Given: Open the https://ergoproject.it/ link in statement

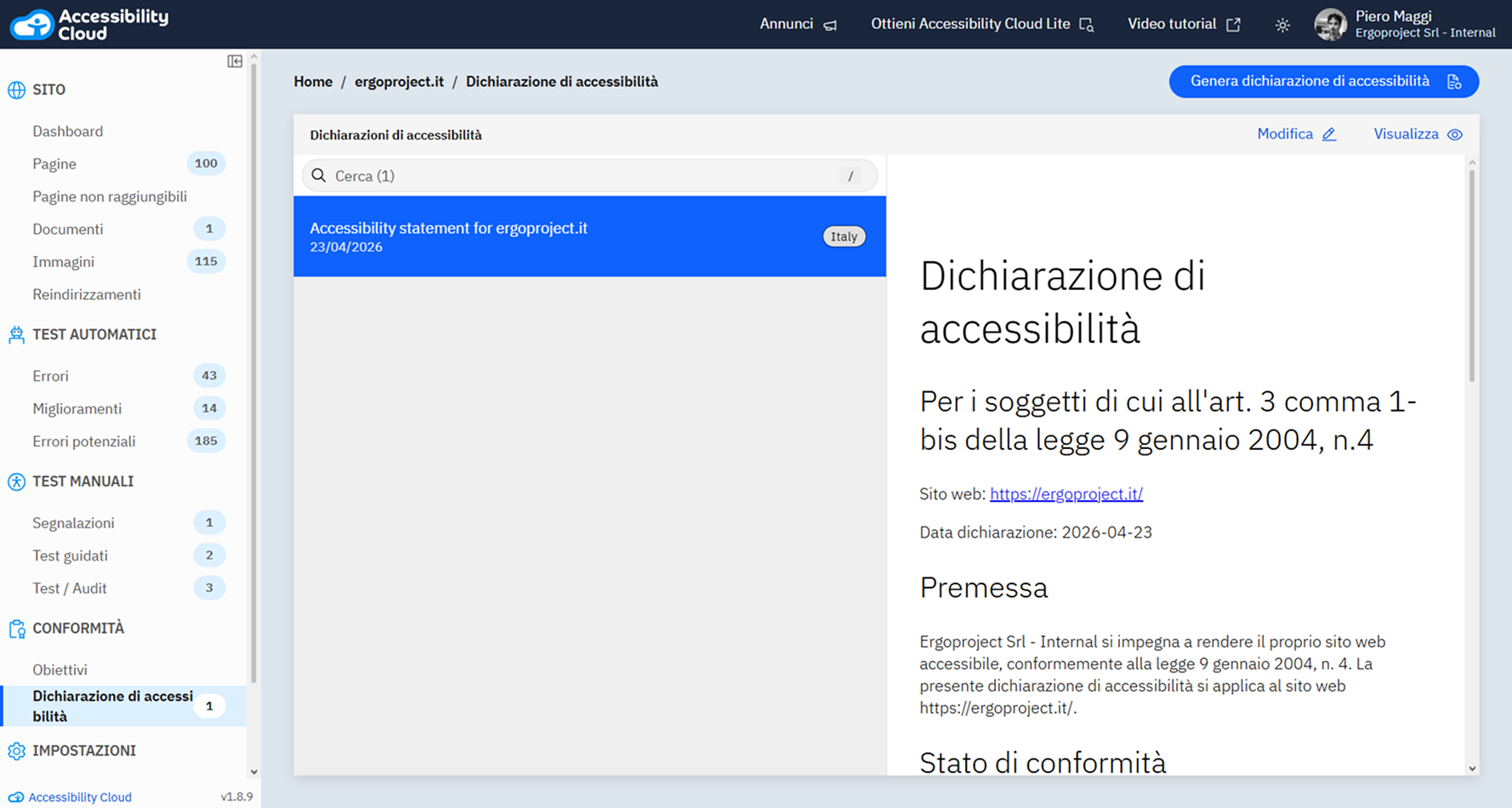Looking at the screenshot, I should coord(1066,494).
